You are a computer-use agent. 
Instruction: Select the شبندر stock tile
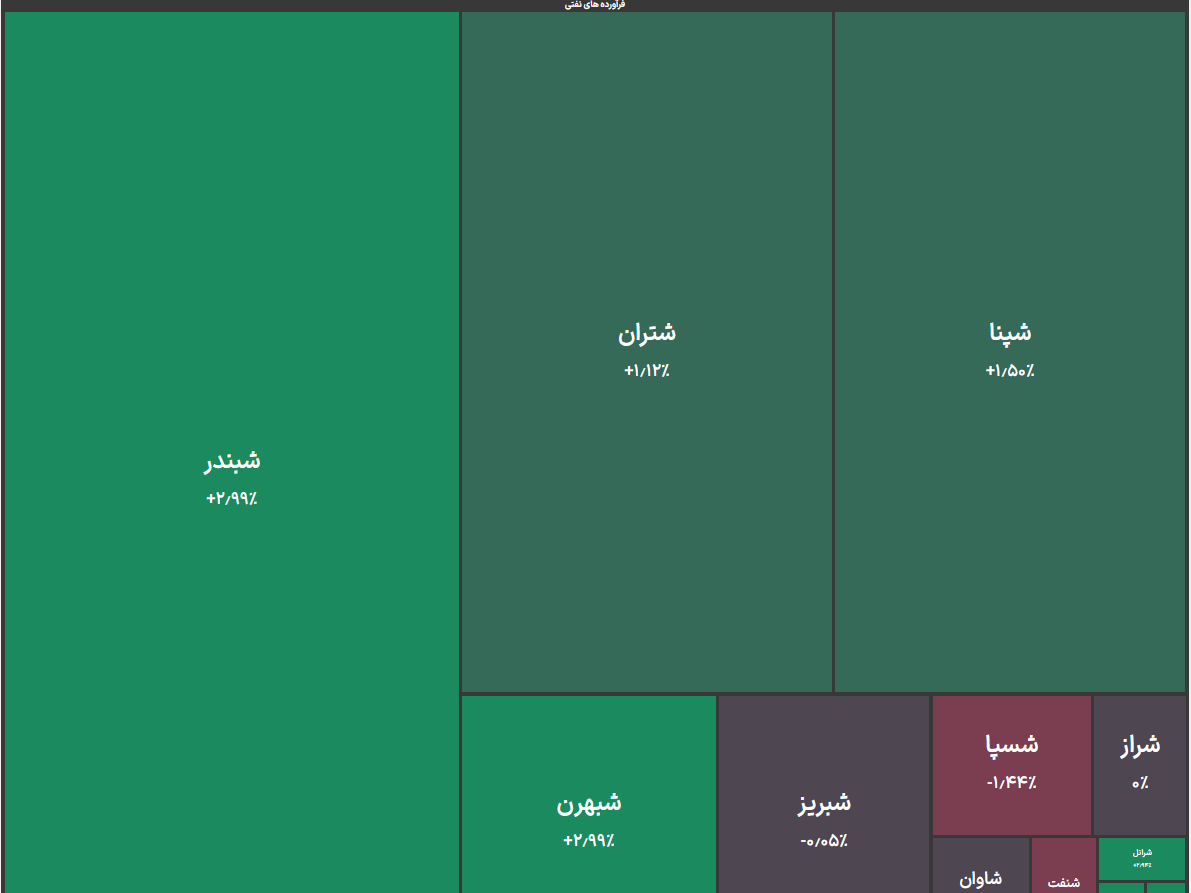tap(231, 300)
